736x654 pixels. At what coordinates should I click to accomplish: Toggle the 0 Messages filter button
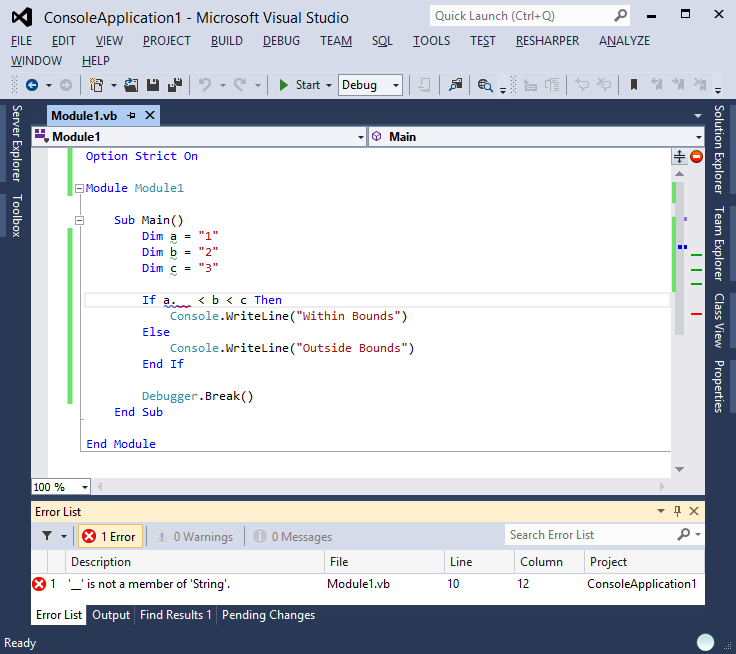click(292, 536)
